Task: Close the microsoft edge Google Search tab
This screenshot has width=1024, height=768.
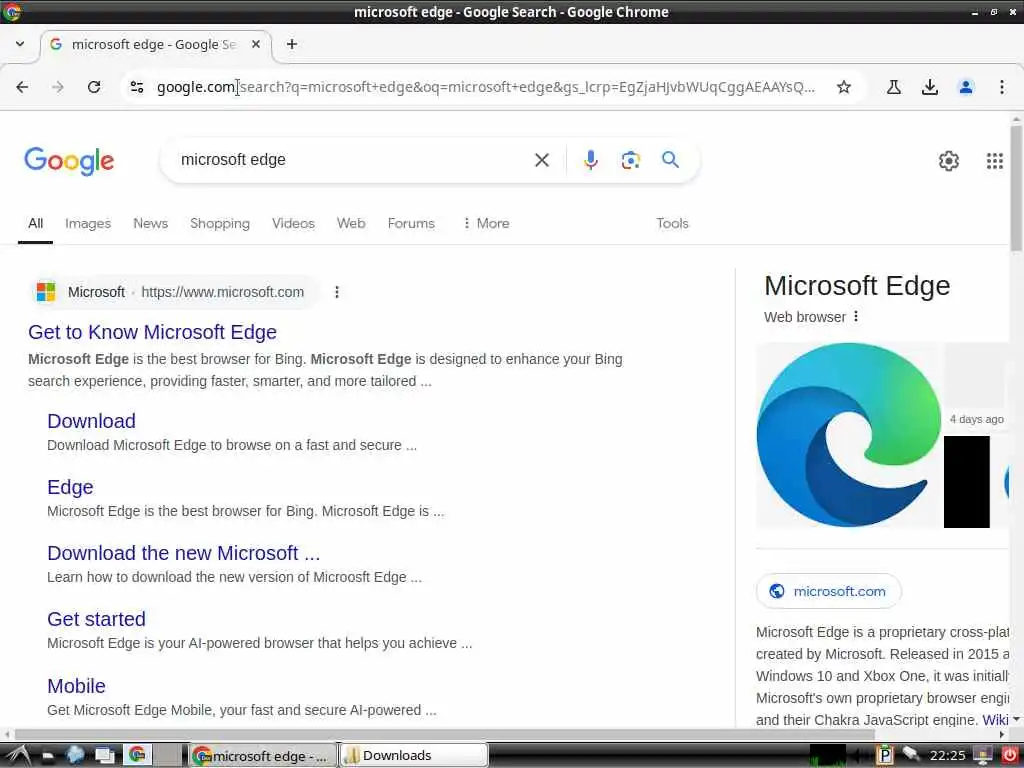Action: point(256,44)
